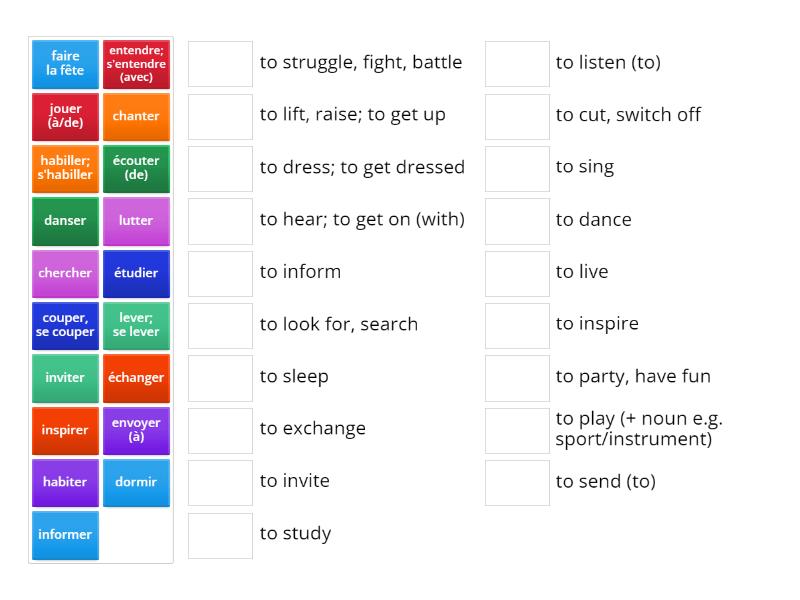Select the "chanter" tile

(136, 116)
